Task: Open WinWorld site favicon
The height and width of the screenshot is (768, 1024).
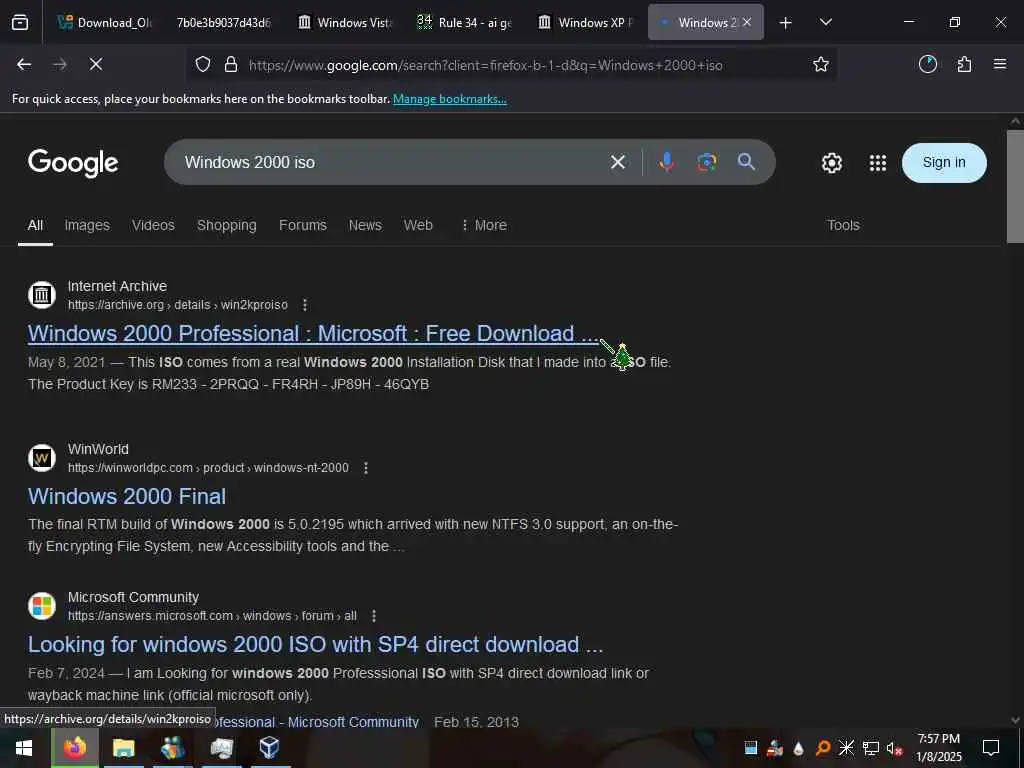Action: pyautogui.click(x=42, y=458)
